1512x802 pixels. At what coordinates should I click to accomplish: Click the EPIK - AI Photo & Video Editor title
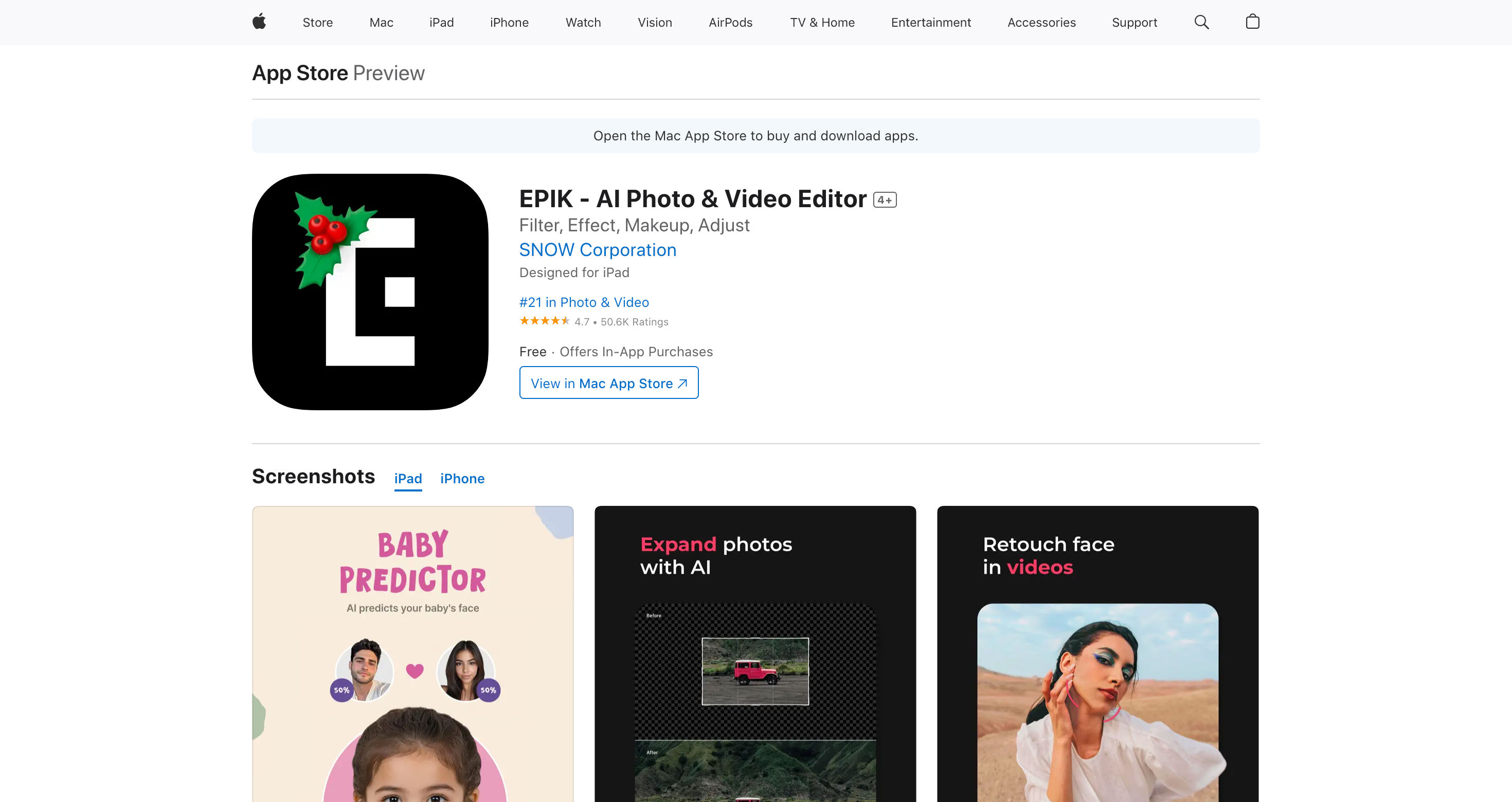pyautogui.click(x=693, y=199)
